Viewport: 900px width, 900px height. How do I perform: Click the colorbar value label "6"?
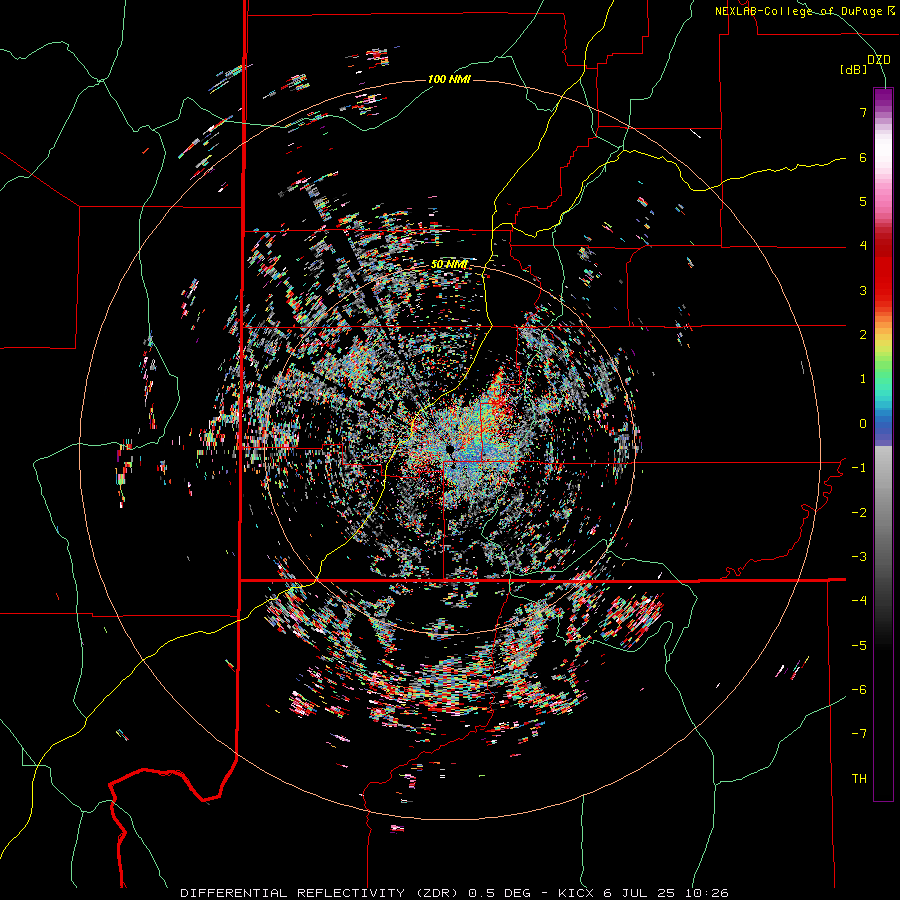pyautogui.click(x=863, y=157)
